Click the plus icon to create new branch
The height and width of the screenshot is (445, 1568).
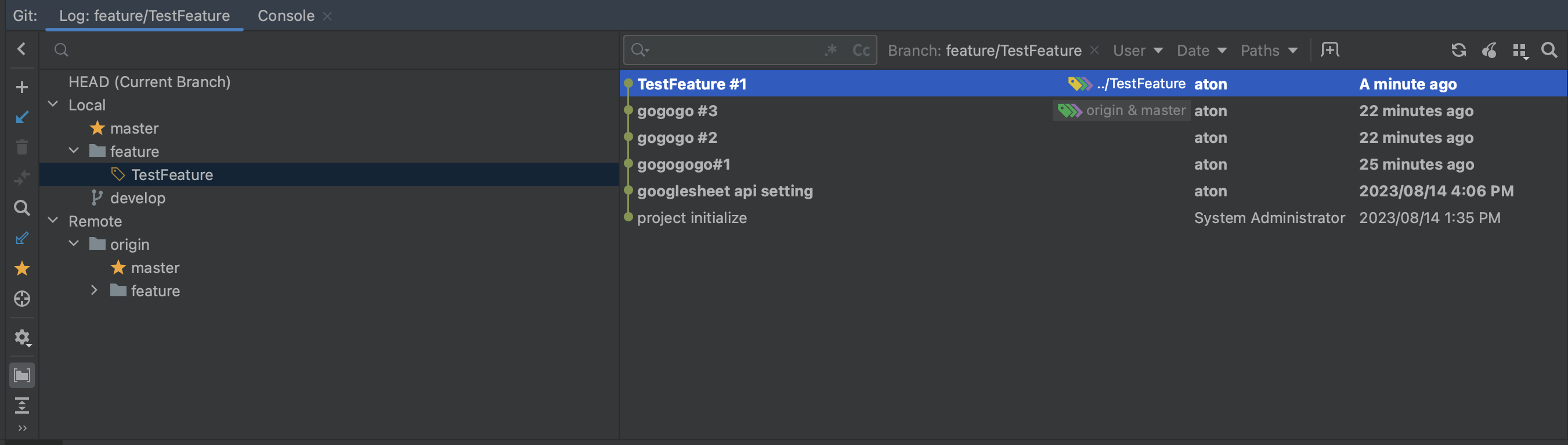click(x=22, y=87)
